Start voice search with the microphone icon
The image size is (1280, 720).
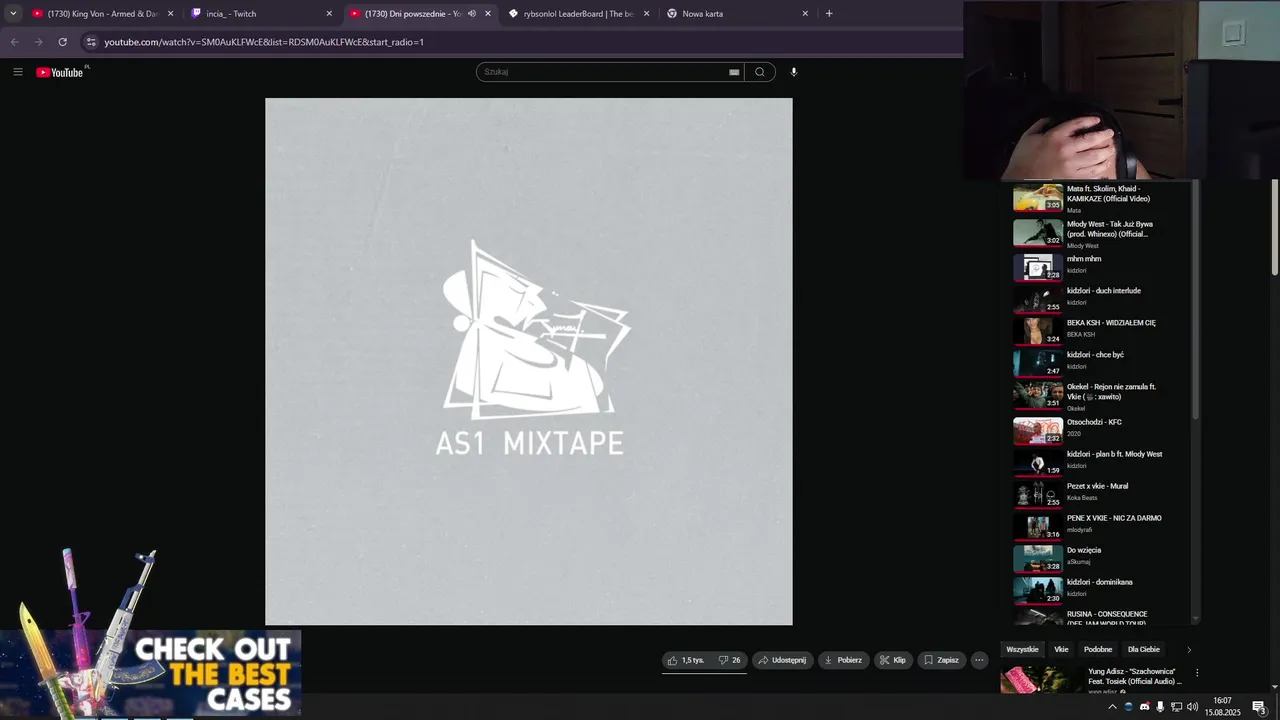pyautogui.click(x=794, y=72)
